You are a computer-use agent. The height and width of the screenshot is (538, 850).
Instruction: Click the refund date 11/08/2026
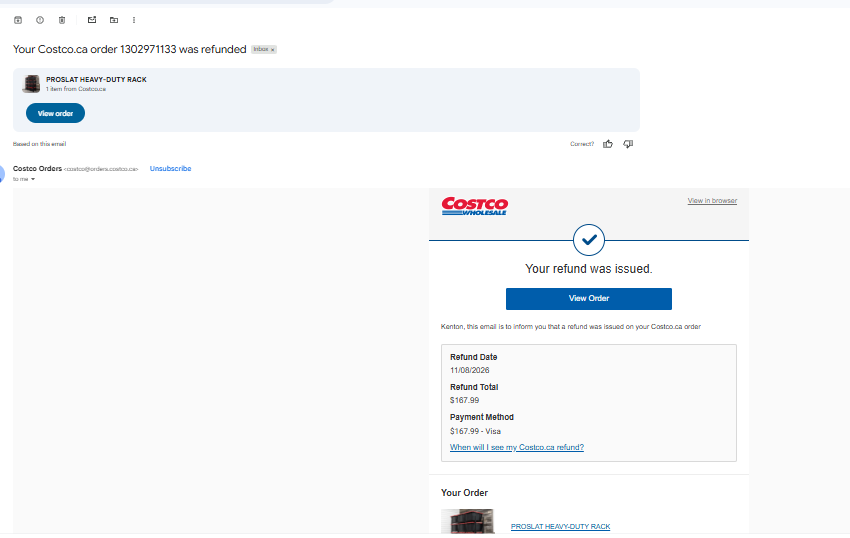point(469,370)
